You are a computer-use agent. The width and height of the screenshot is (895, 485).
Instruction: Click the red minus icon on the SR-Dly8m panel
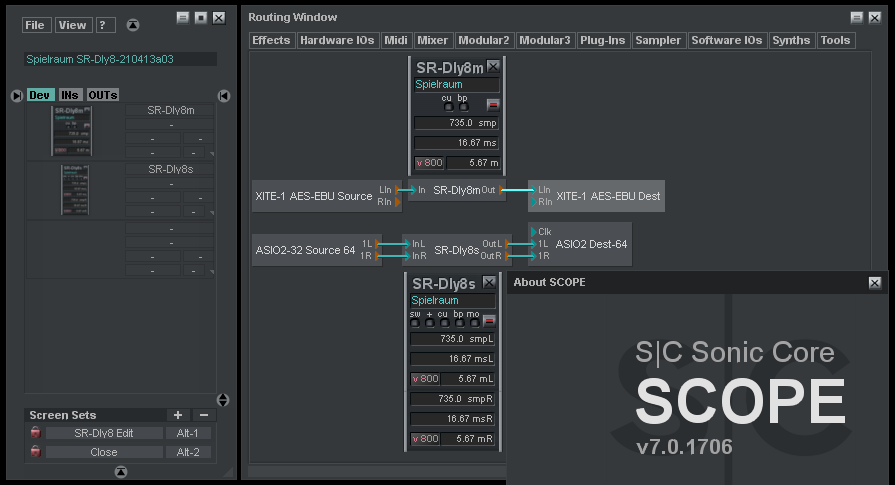click(x=493, y=105)
